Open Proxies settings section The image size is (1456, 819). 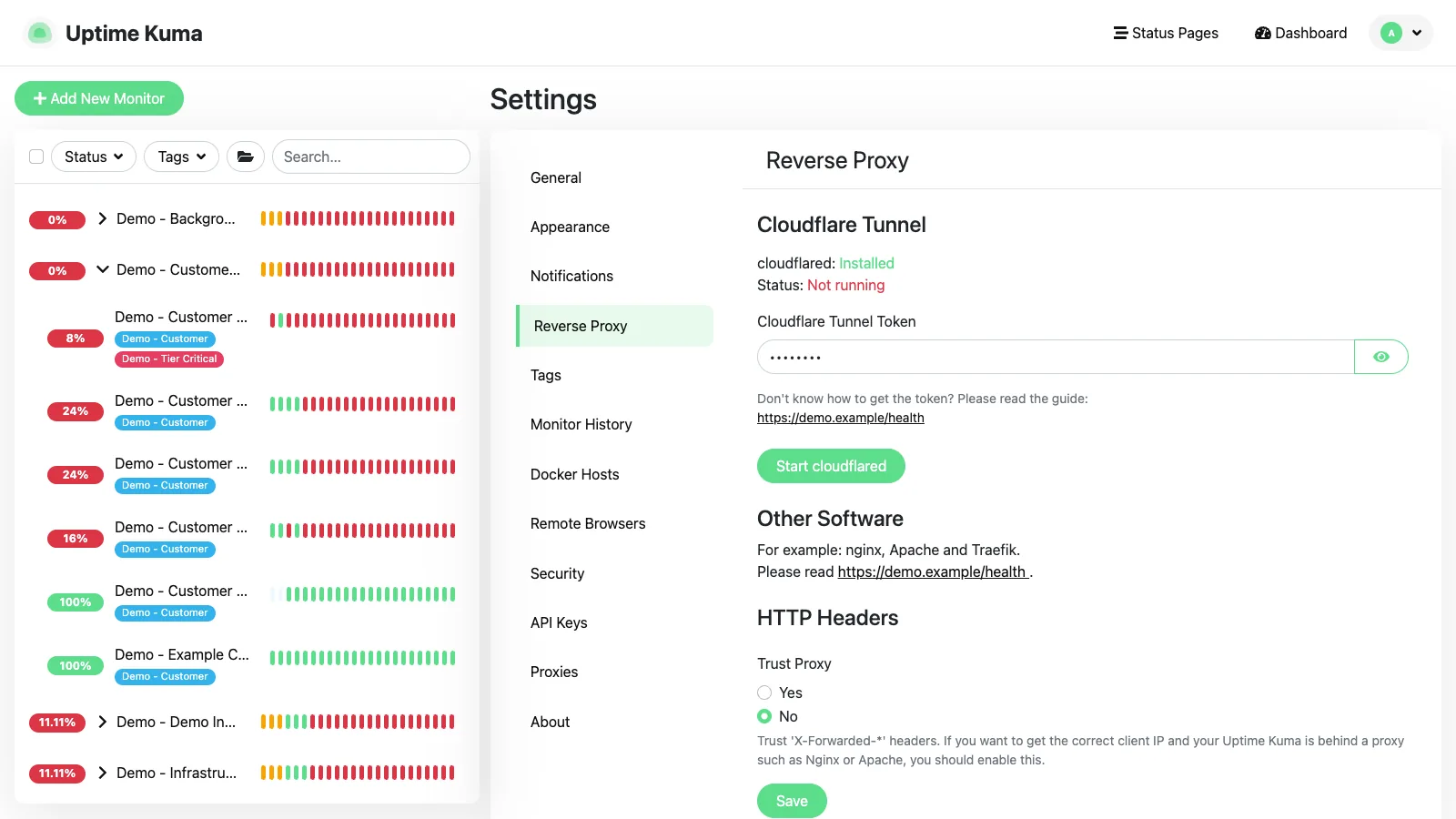[x=614, y=672]
